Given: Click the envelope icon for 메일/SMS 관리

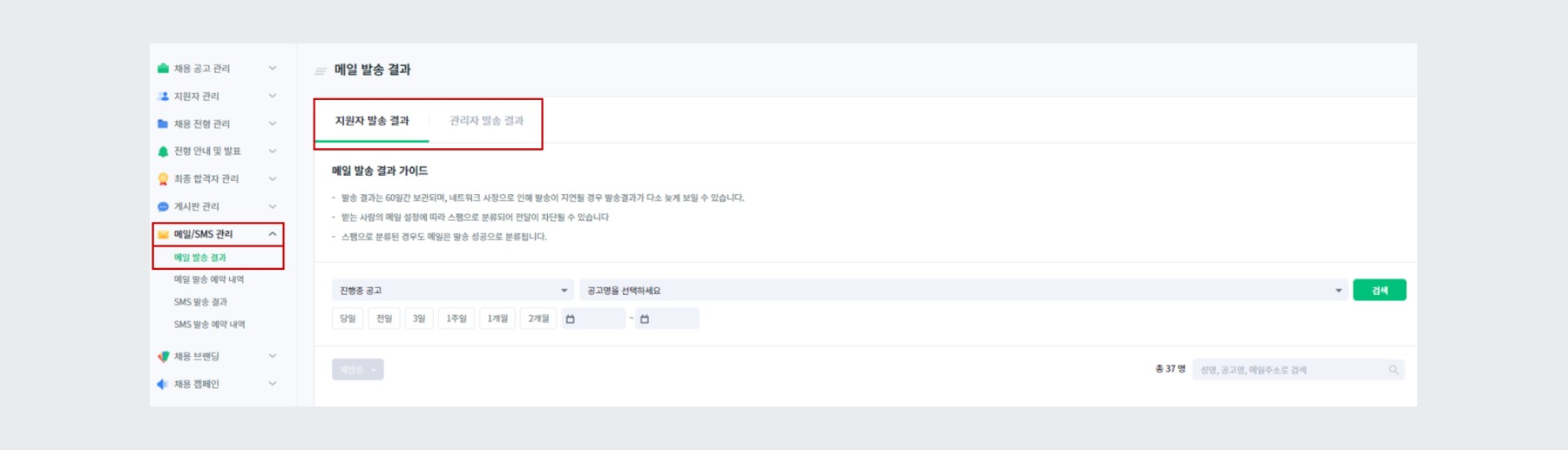Looking at the screenshot, I should 163,234.
